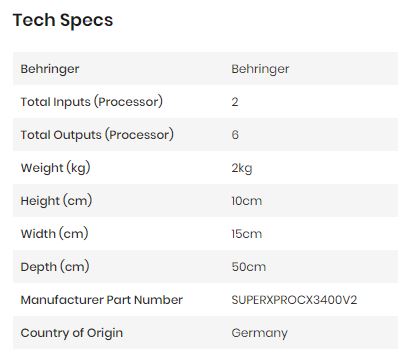411x361 pixels.
Task: Click the 2kg weight value
Action: pyautogui.click(x=242, y=168)
